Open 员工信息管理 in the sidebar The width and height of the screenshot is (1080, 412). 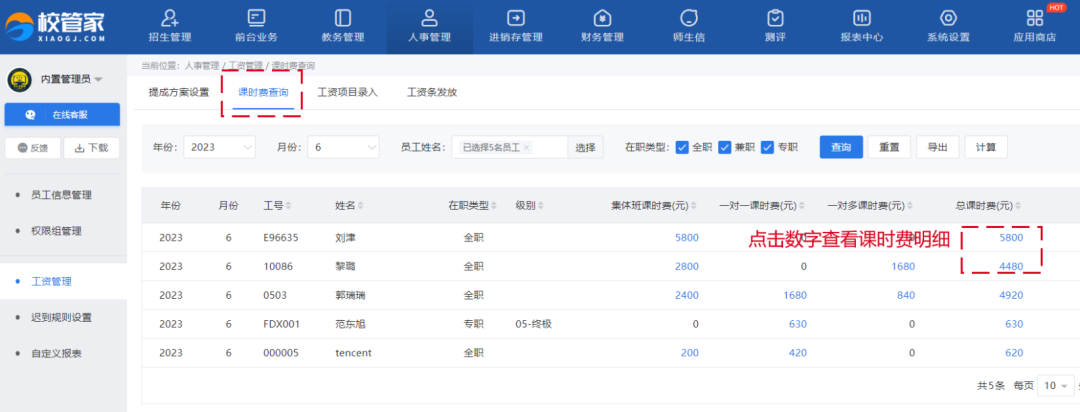coord(75,194)
